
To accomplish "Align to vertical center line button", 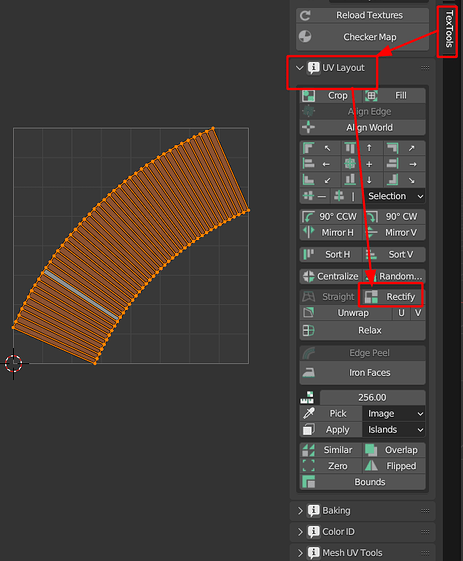I will coord(346,196).
